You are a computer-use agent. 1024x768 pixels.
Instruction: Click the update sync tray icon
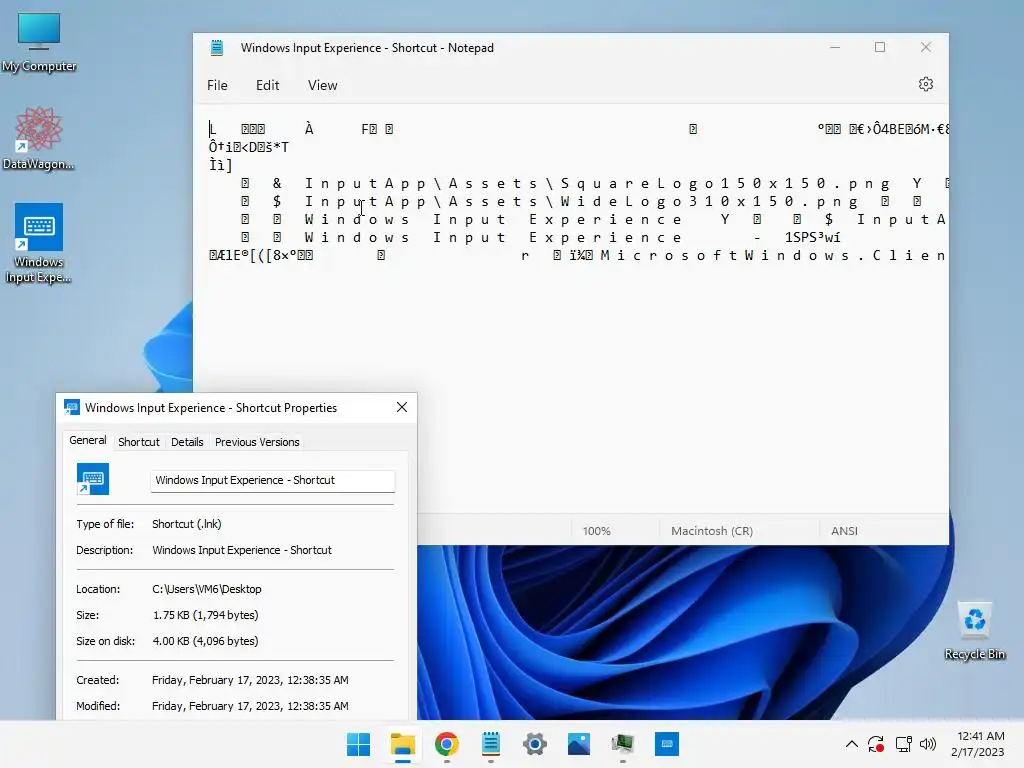[876, 744]
